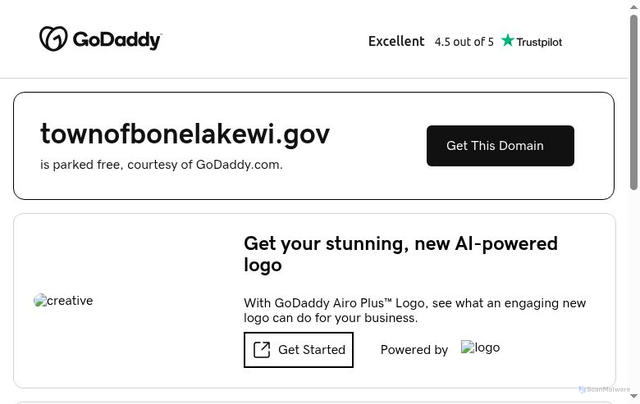
Task: Open the Trustpilot wordmark link
Action: (539, 42)
